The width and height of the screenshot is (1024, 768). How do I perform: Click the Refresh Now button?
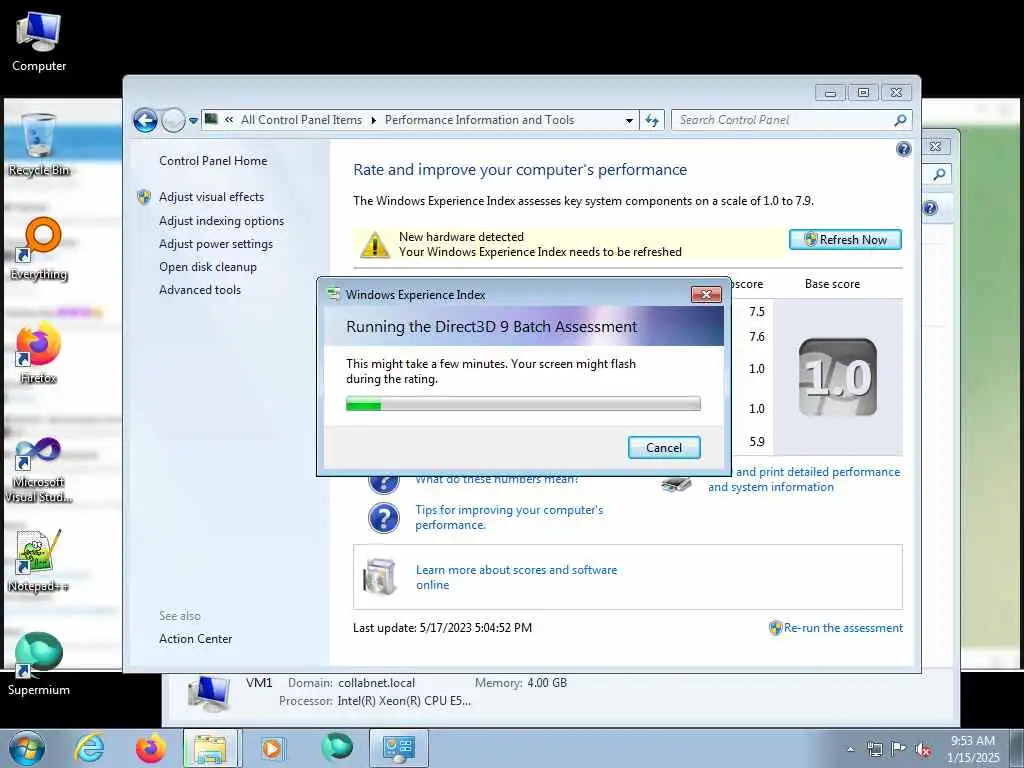tap(845, 240)
